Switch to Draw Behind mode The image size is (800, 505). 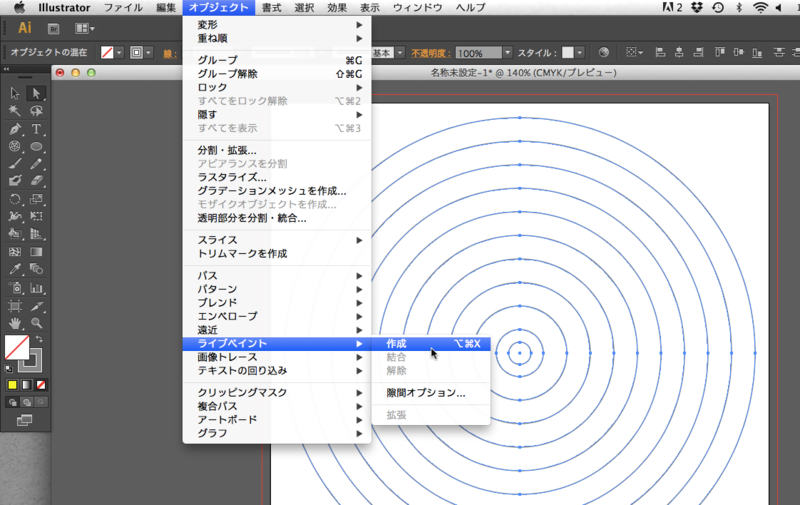[x=27, y=402]
